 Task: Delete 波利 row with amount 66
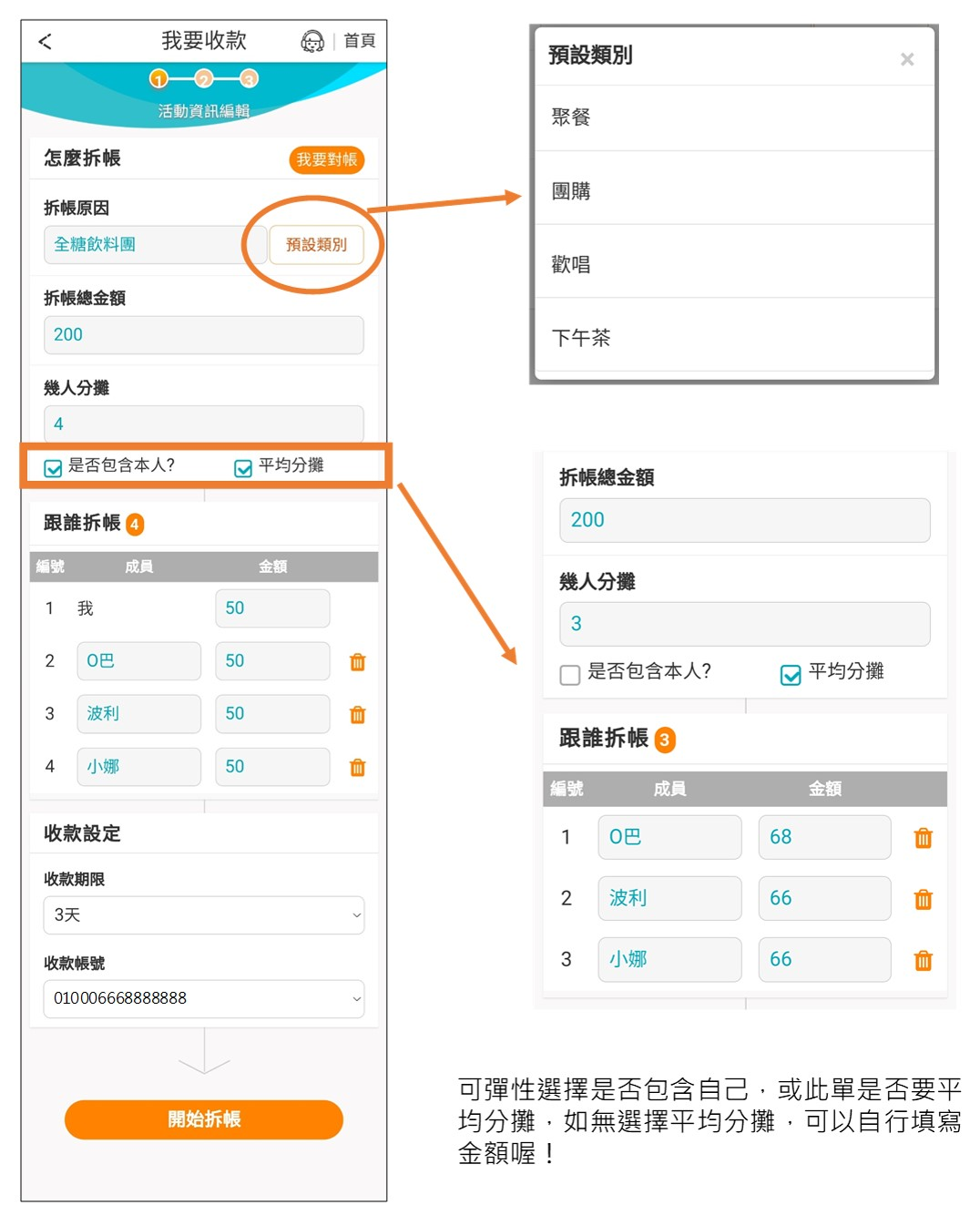(923, 900)
